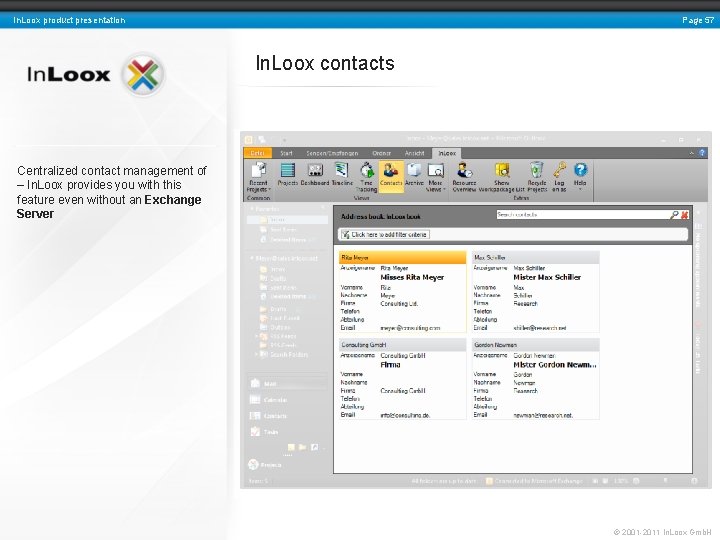Click the Address book: InLoox book title

(381, 216)
